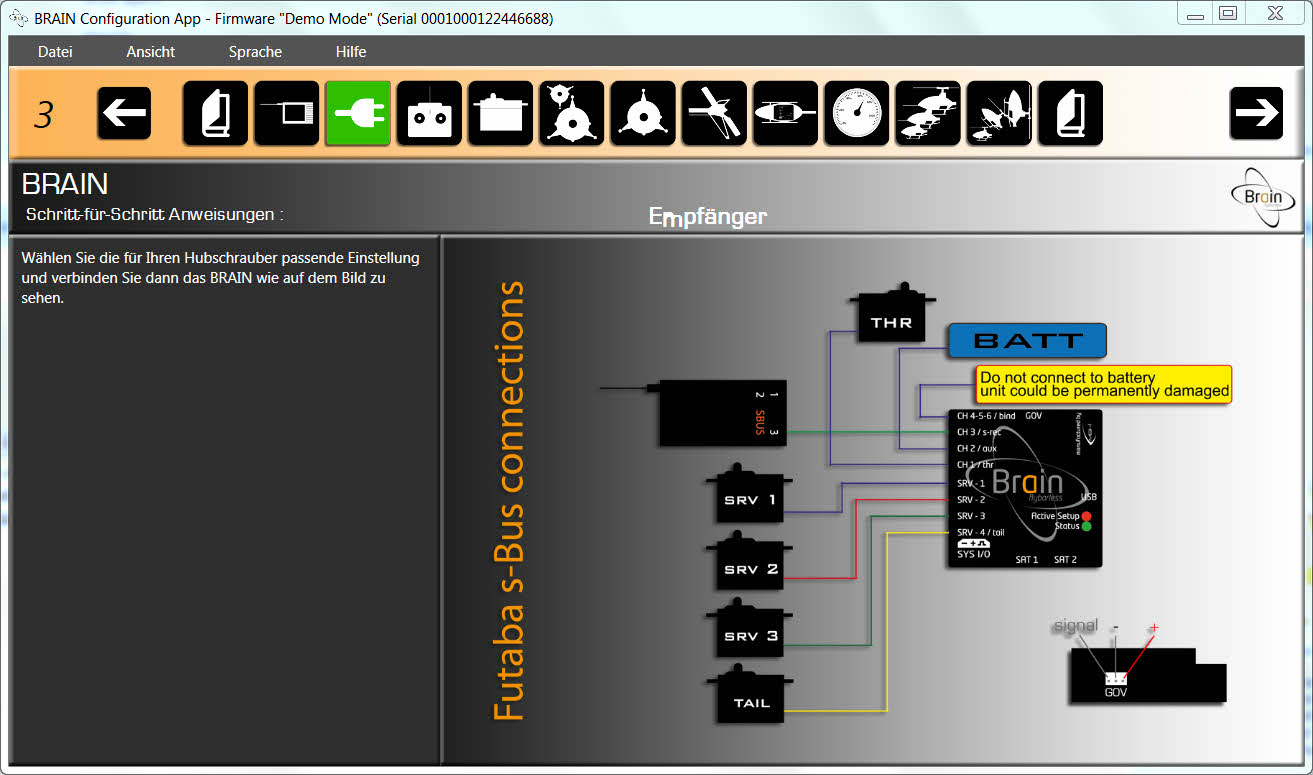1313x775 pixels.
Task: Open the three stacked helicopters icon
Action: tap(928, 113)
